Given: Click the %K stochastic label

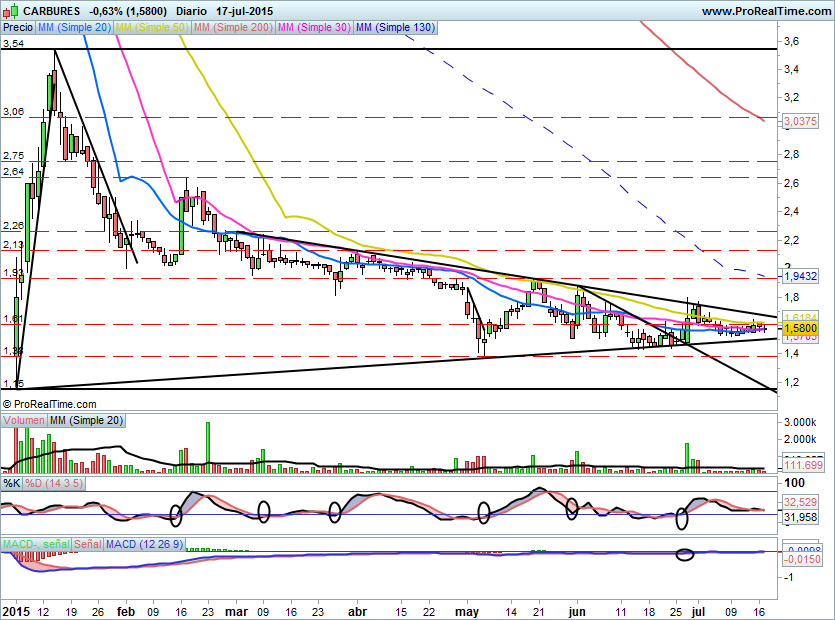Looking at the screenshot, I should 12,483.
